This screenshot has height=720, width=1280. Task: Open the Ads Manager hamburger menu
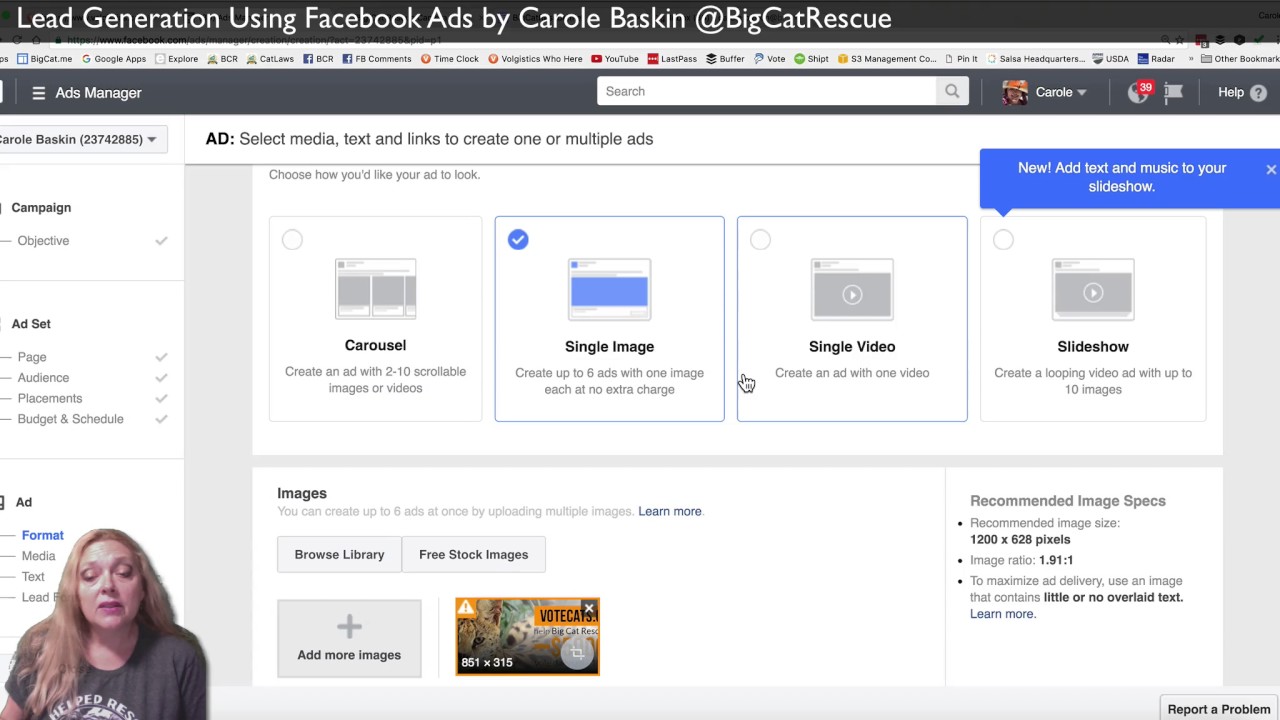click(38, 93)
